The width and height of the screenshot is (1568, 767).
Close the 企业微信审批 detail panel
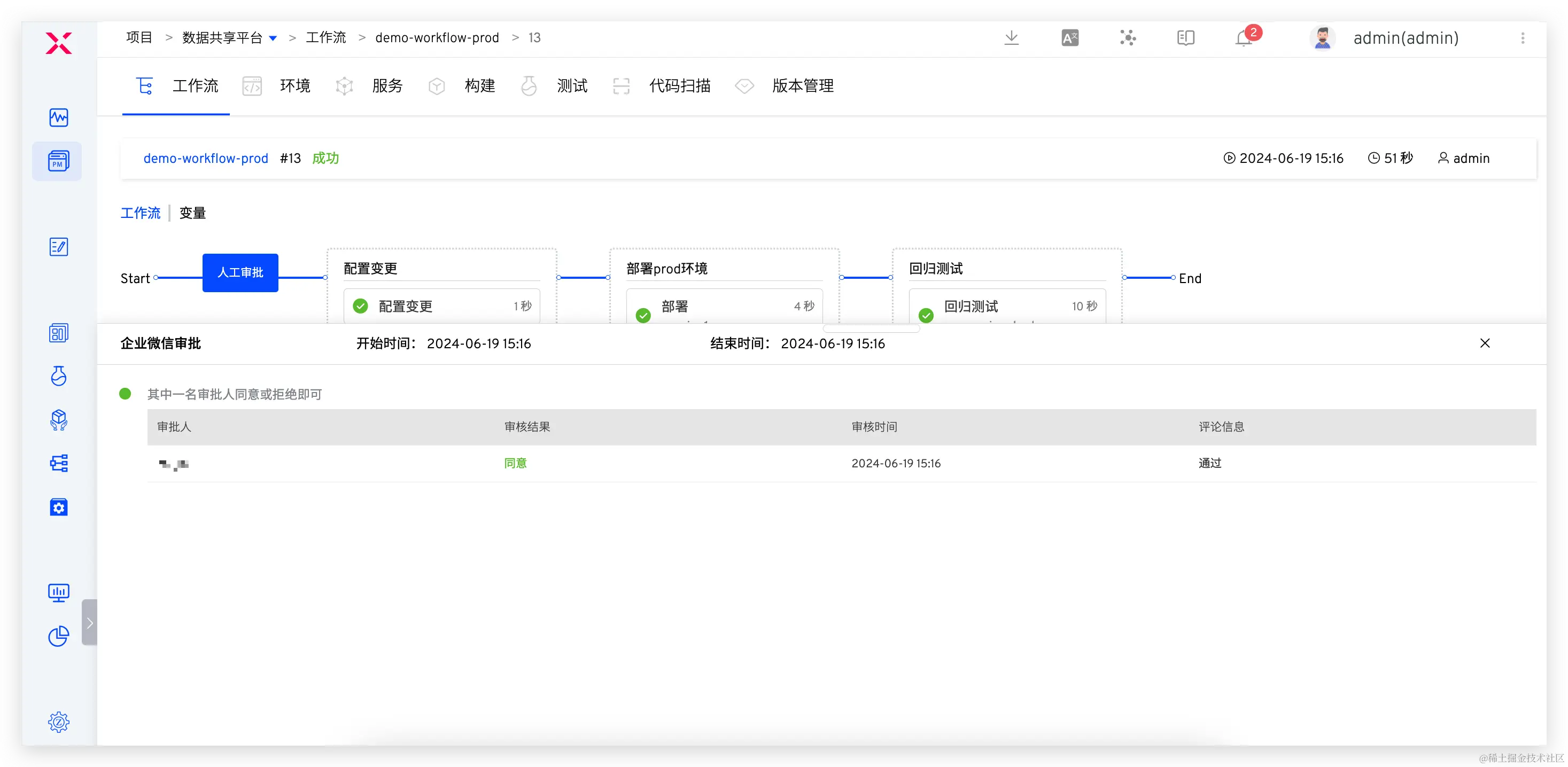[x=1485, y=343]
